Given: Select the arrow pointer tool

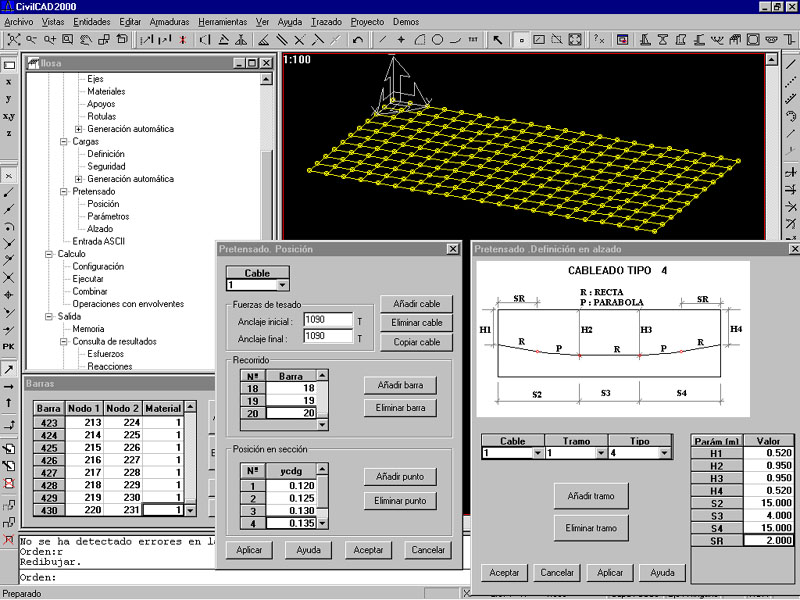Looking at the screenshot, I should pyautogui.click(x=497, y=40).
